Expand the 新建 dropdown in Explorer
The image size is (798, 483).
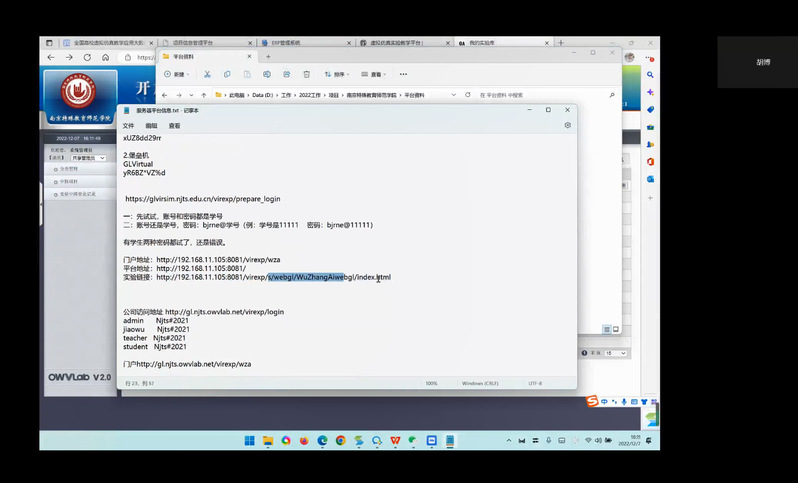pyautogui.click(x=179, y=74)
